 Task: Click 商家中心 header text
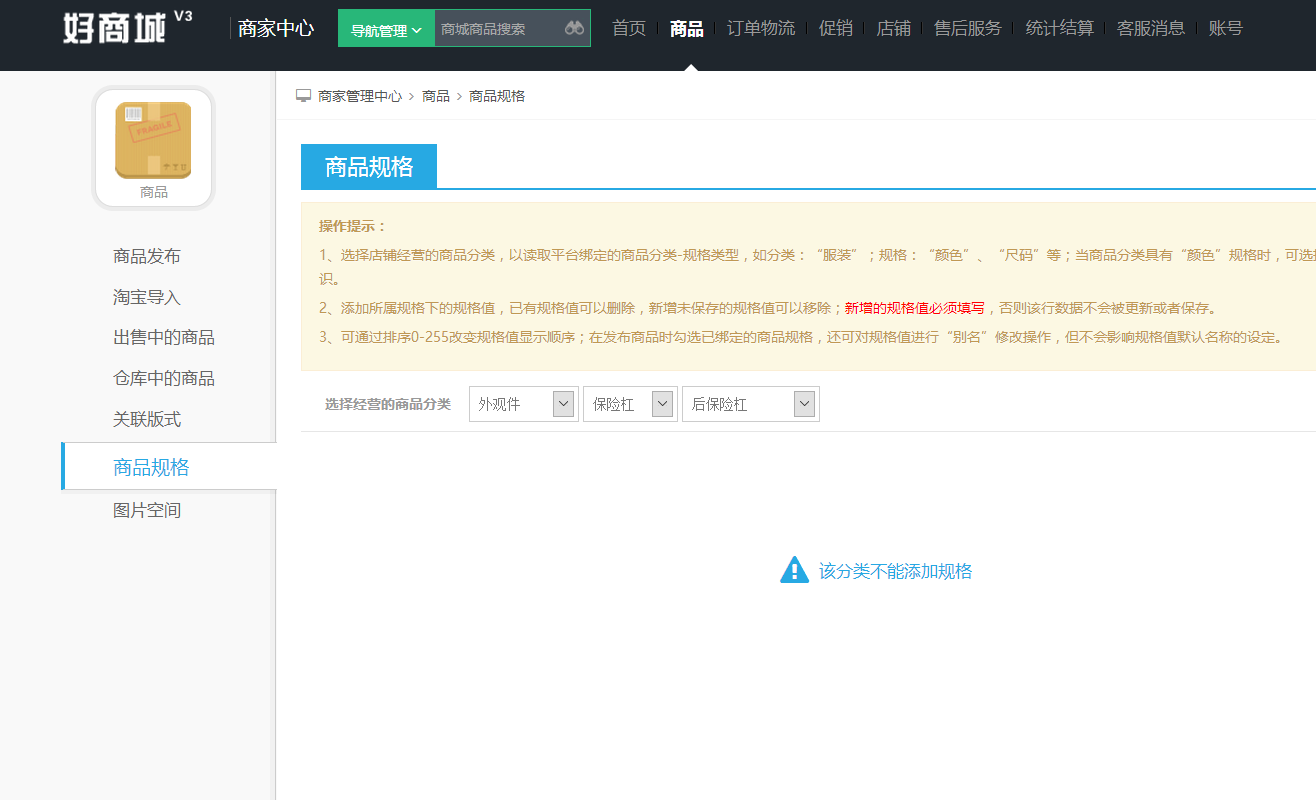pyautogui.click(x=276, y=28)
